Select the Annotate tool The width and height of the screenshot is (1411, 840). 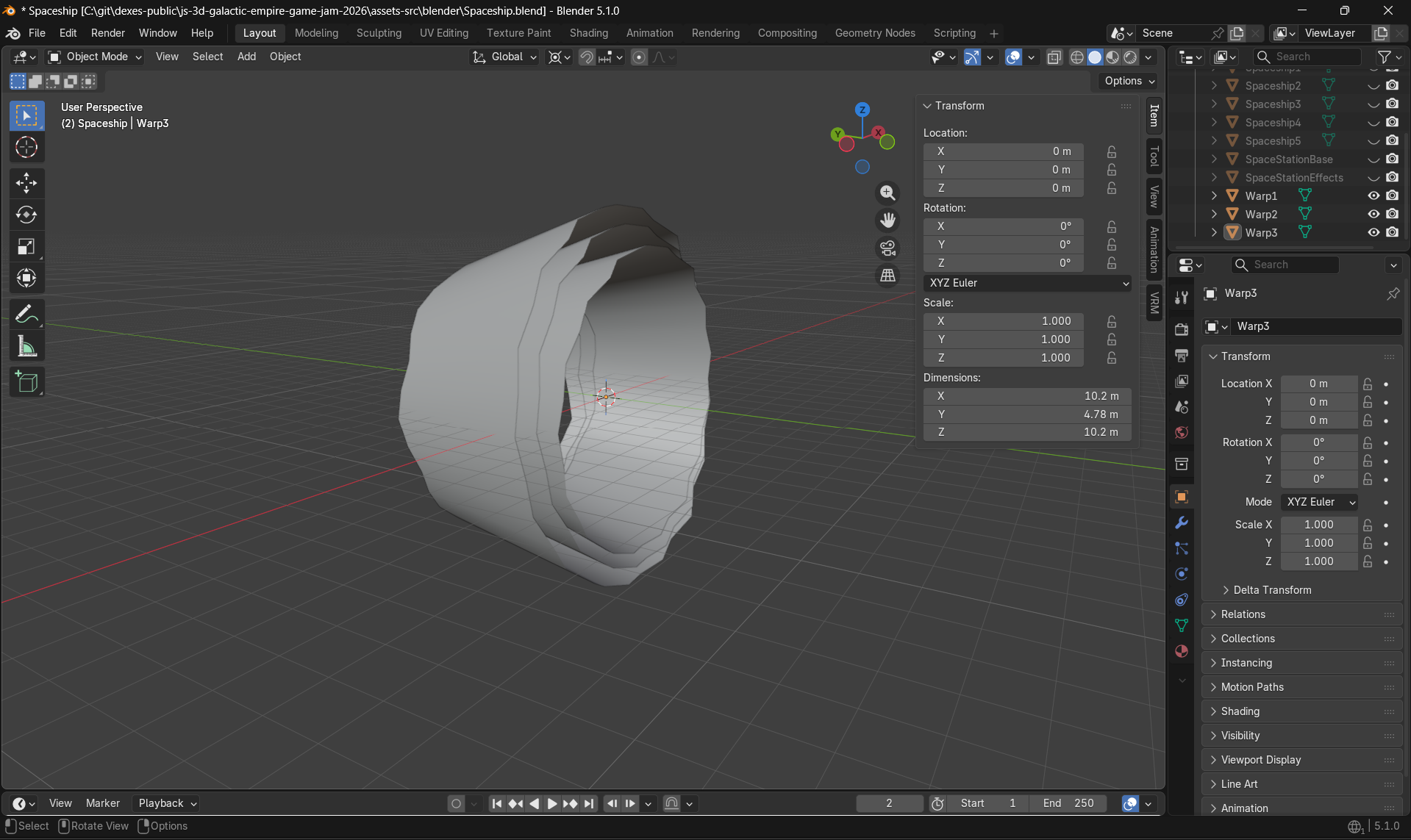(x=26, y=314)
